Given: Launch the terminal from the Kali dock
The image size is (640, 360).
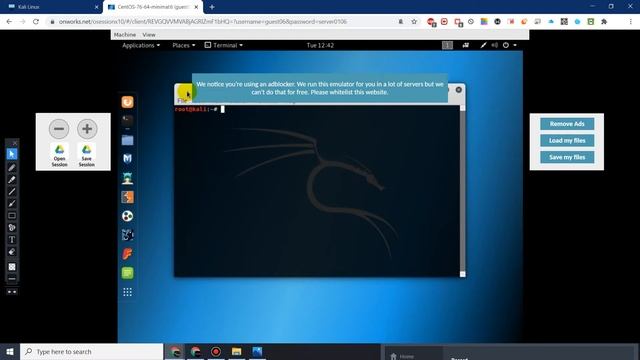Looking at the screenshot, I should [x=127, y=120].
